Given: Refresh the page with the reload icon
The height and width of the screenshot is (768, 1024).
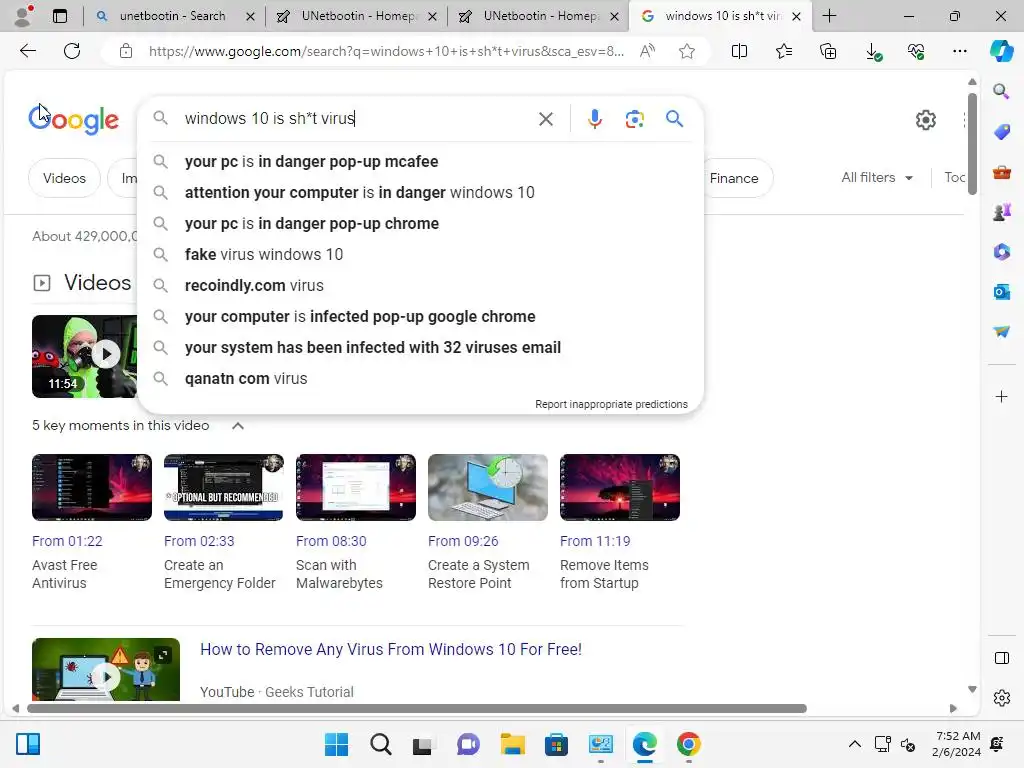Looking at the screenshot, I should (72, 51).
